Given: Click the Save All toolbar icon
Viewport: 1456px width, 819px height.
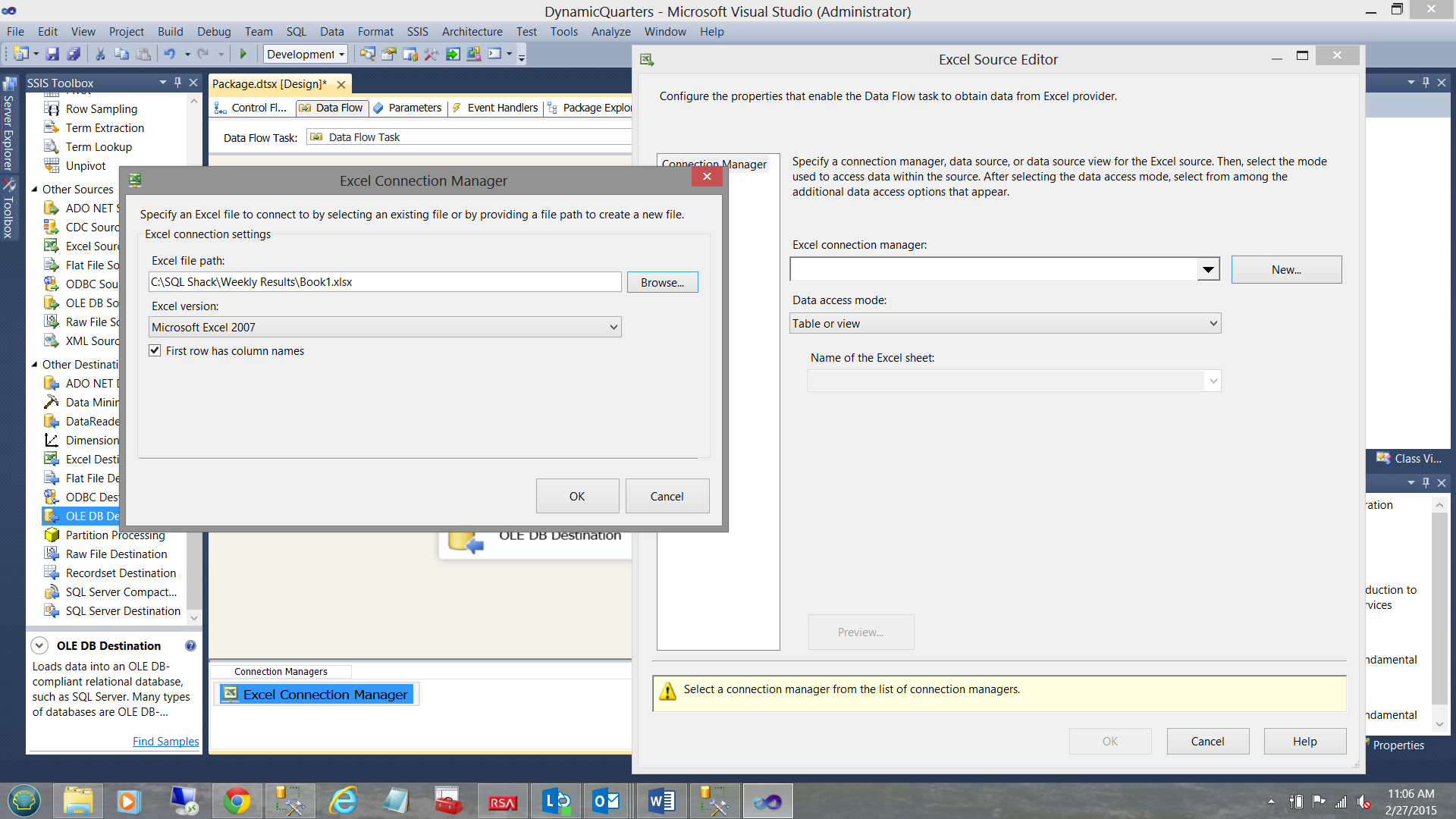Looking at the screenshot, I should pos(74,54).
